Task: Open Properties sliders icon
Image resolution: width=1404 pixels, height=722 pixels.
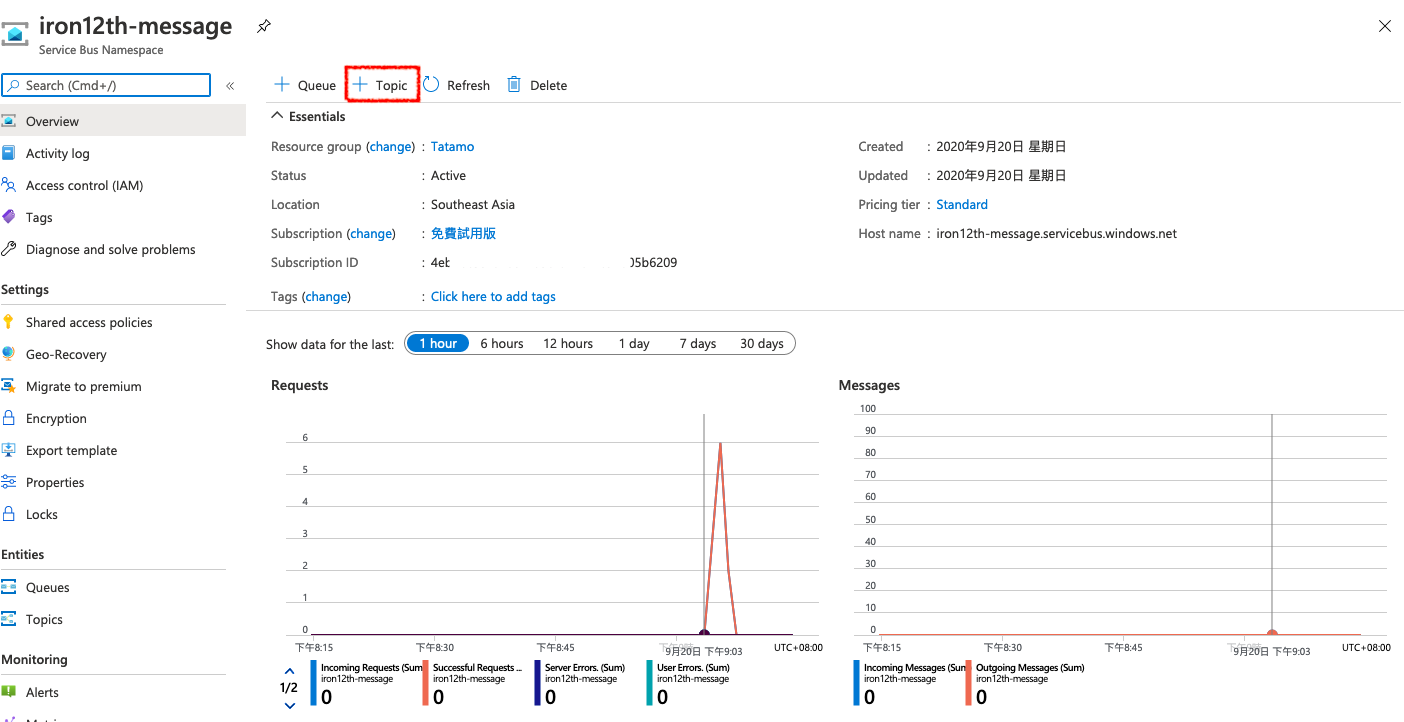Action: pyautogui.click(x=9, y=482)
